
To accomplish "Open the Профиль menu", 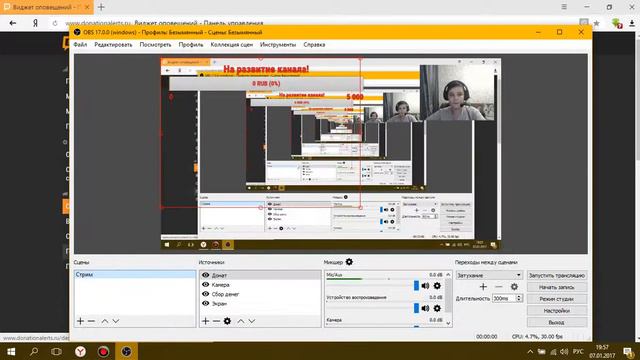I will [191, 44].
